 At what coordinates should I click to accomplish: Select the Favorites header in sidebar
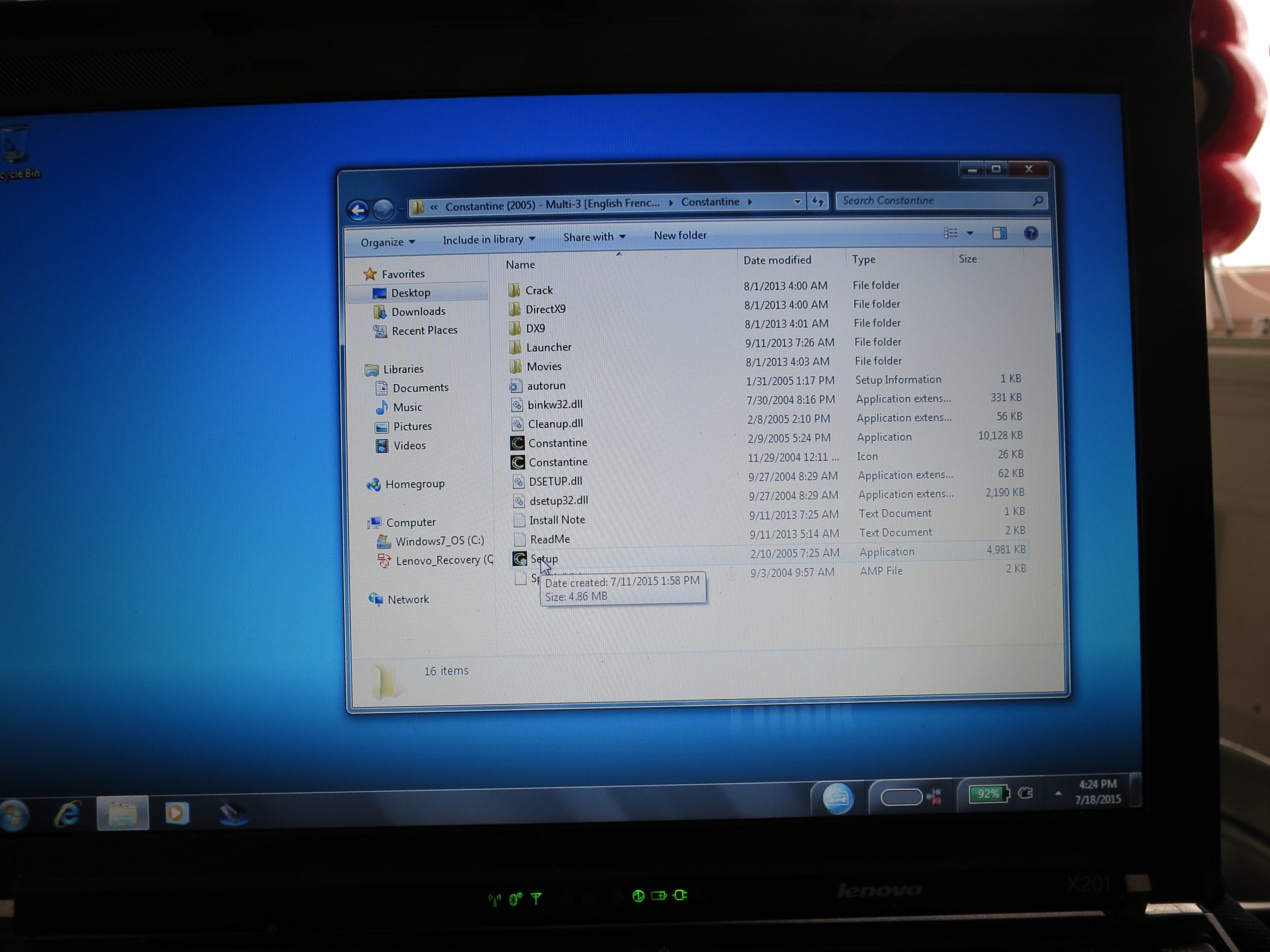[x=402, y=274]
